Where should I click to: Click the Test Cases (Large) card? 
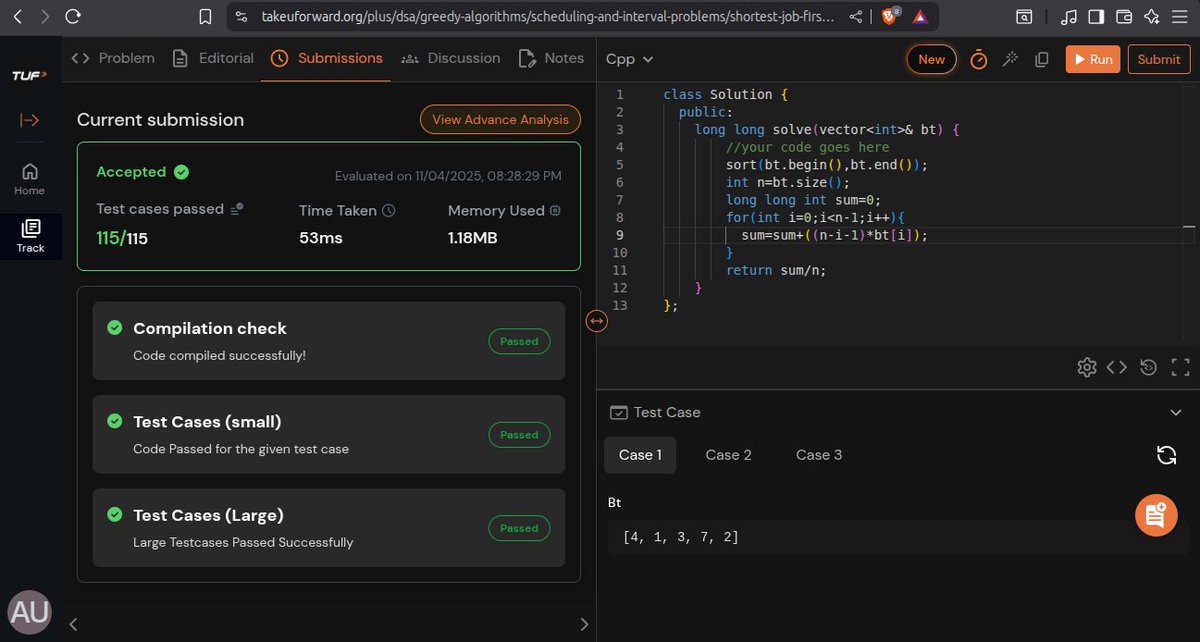click(x=329, y=528)
